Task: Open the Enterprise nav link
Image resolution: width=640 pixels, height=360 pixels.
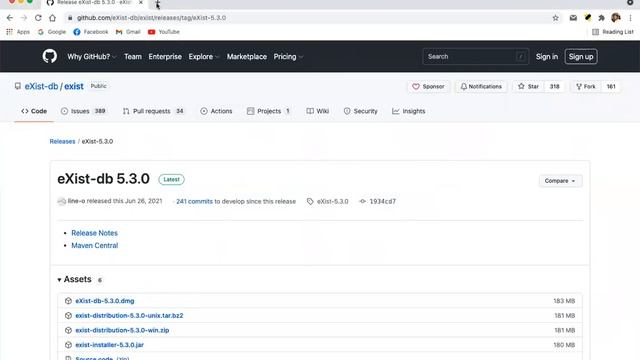Action: (x=165, y=57)
